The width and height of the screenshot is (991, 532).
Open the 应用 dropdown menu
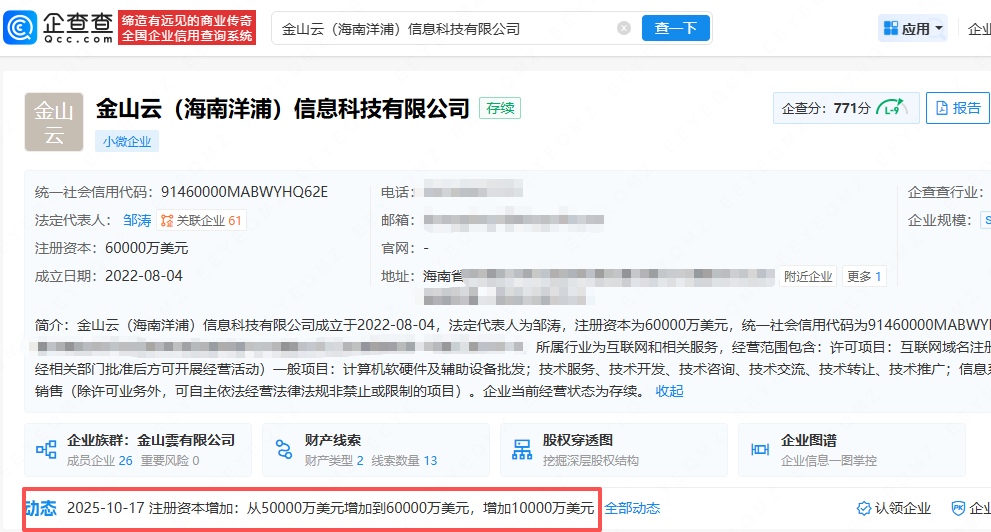click(x=913, y=29)
